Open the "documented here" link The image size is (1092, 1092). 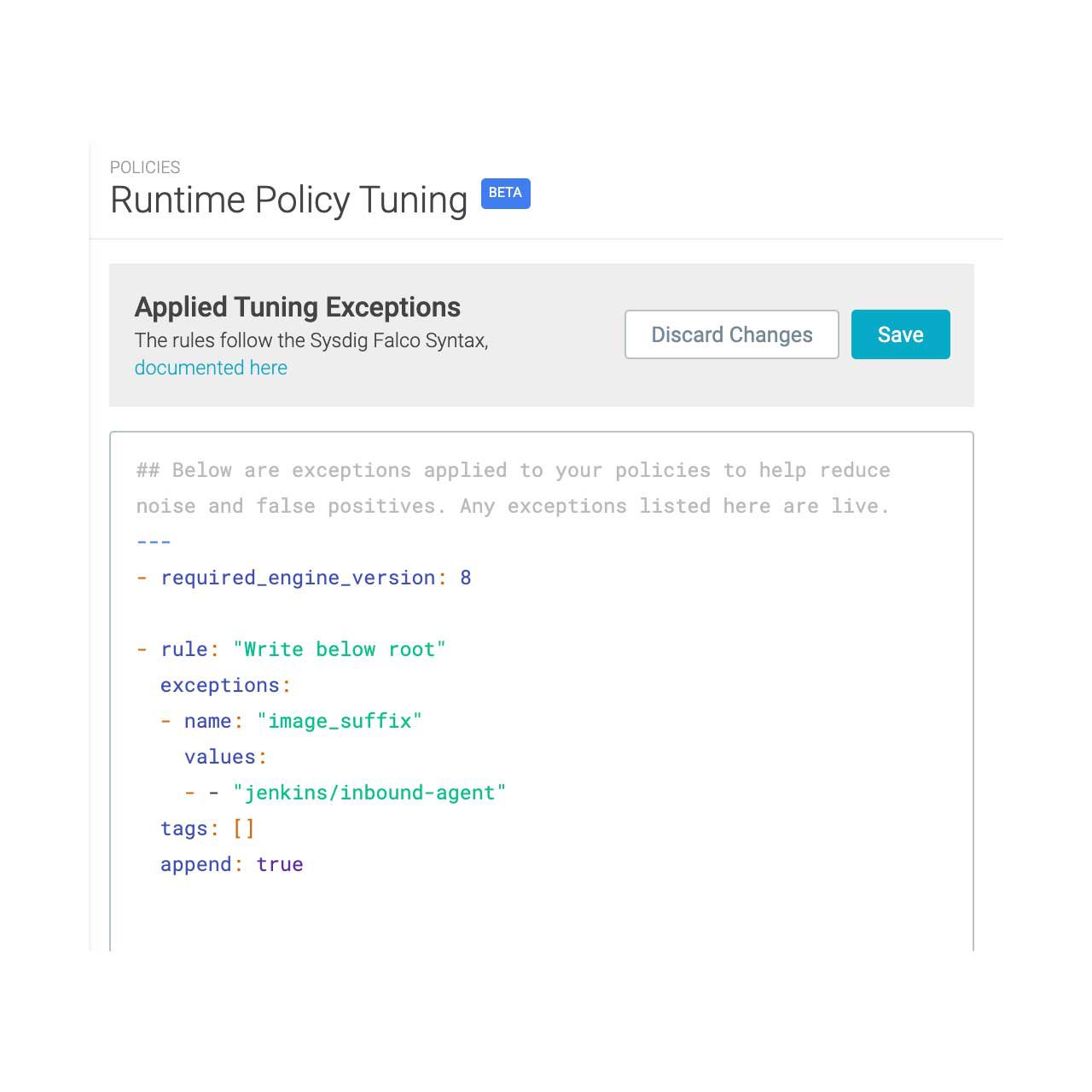211,368
